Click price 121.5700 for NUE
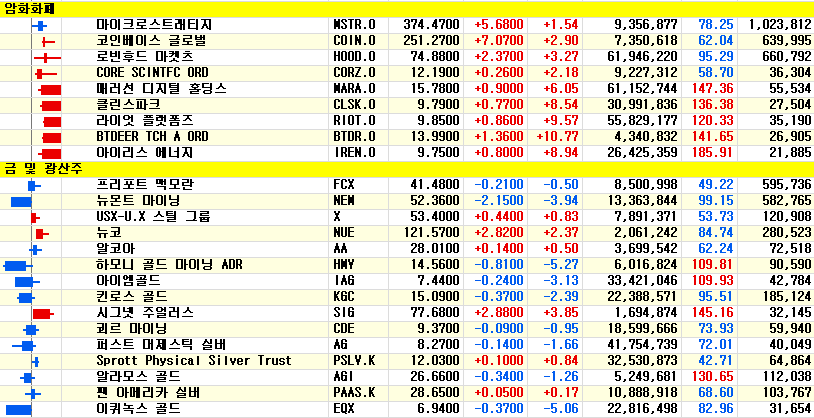 point(431,232)
